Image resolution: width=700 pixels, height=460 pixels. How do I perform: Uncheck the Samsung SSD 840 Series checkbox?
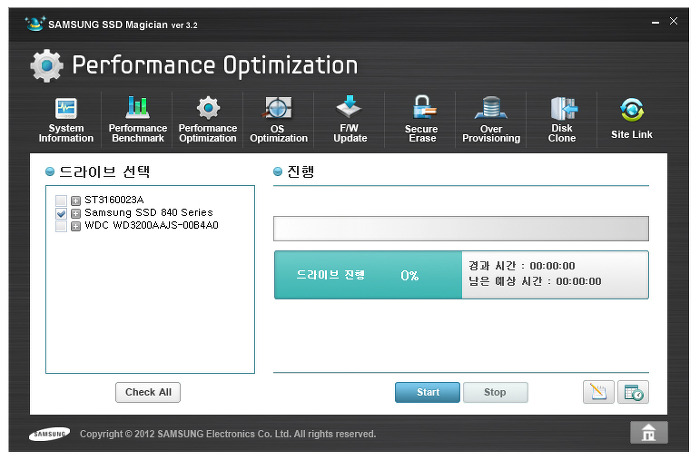(61, 213)
